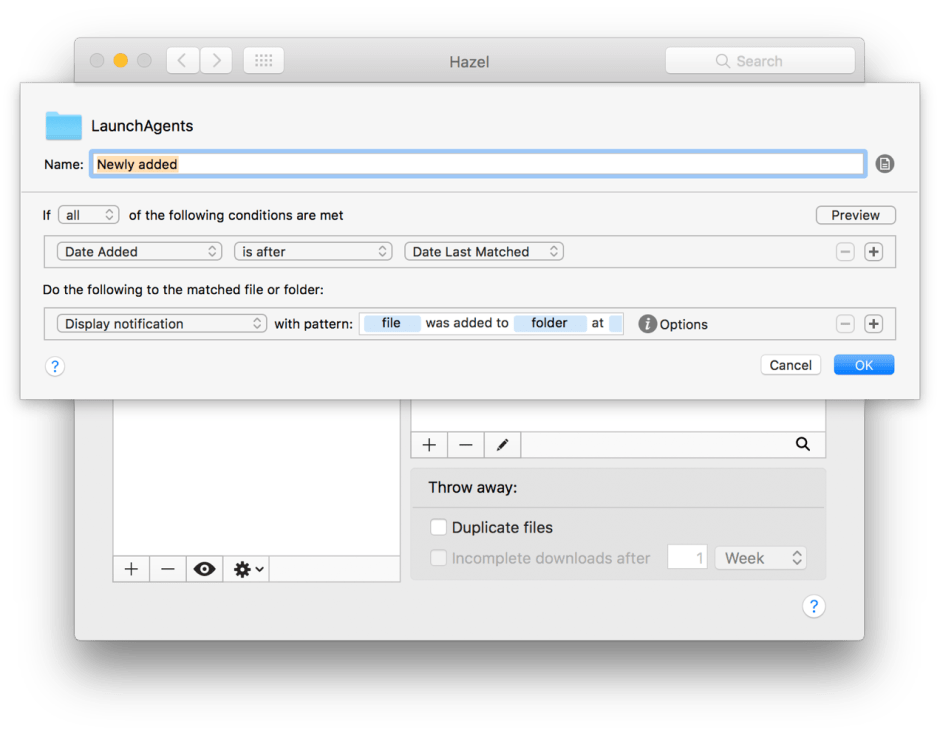Show all preferences grid button in toolbar
Image resolution: width=940 pixels, height=735 pixels.
click(263, 61)
